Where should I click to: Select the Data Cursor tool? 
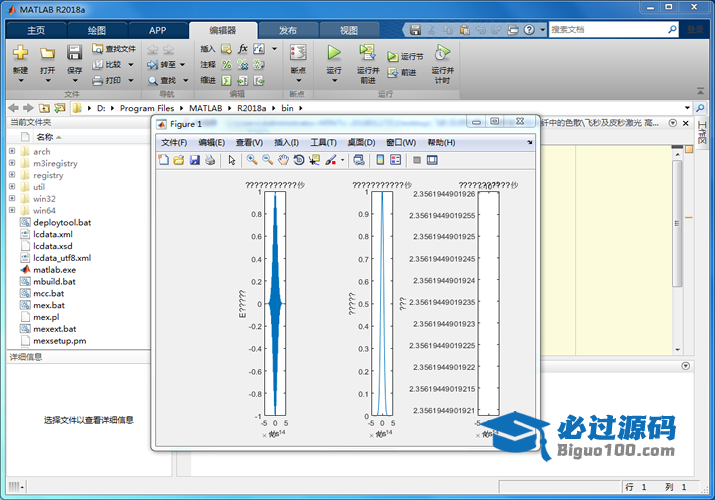(314, 160)
